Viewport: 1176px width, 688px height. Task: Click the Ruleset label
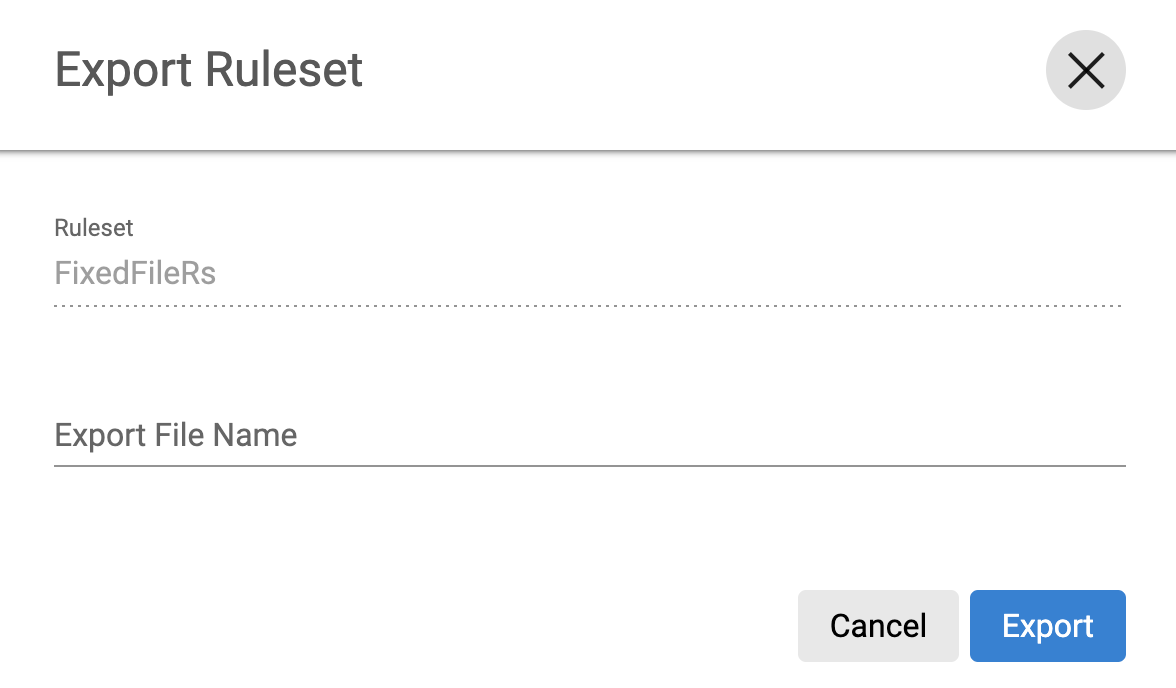point(94,228)
